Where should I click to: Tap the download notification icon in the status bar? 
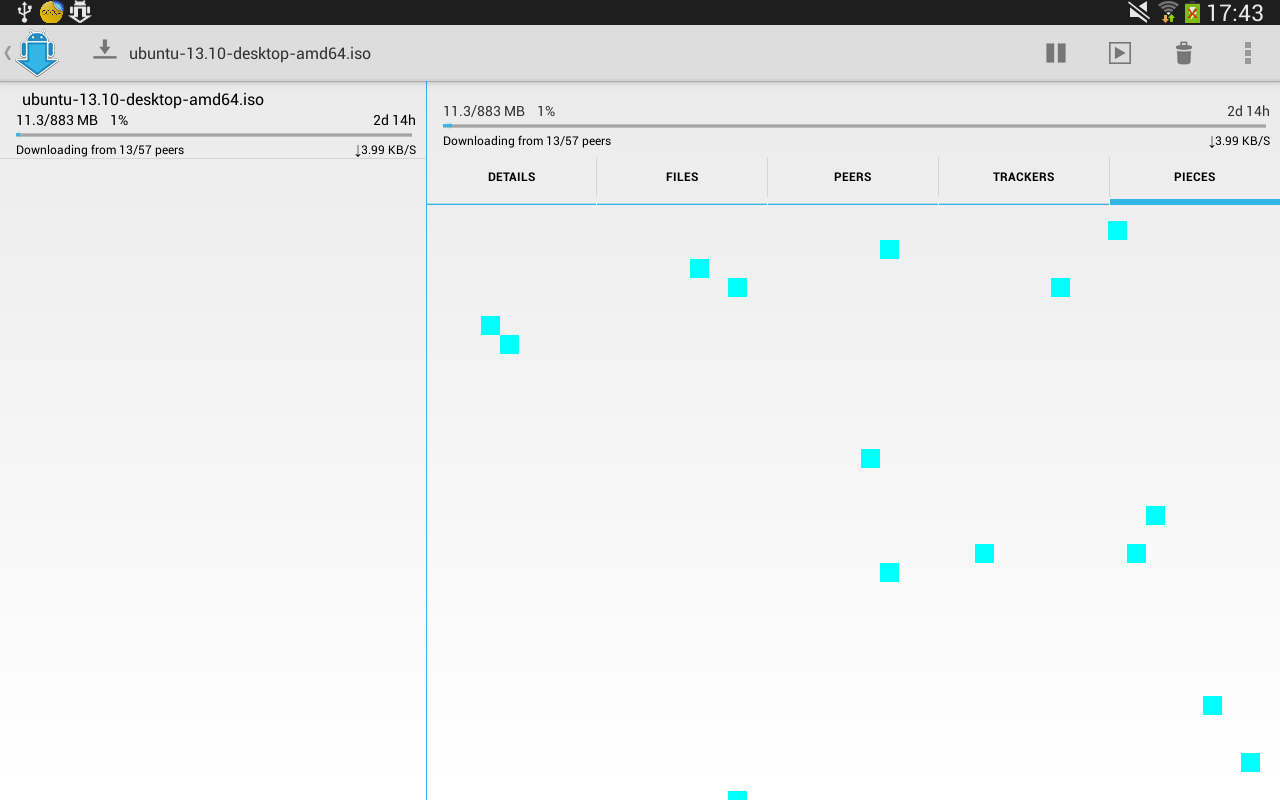pos(80,12)
